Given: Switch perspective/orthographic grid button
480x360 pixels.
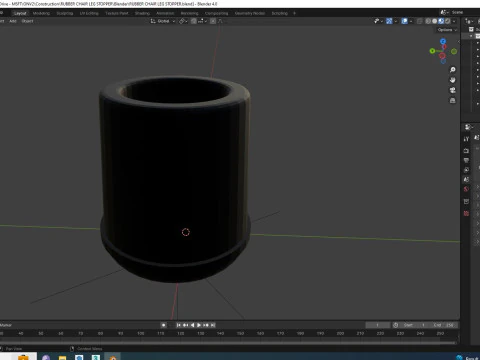Looking at the screenshot, I should tap(453, 100).
